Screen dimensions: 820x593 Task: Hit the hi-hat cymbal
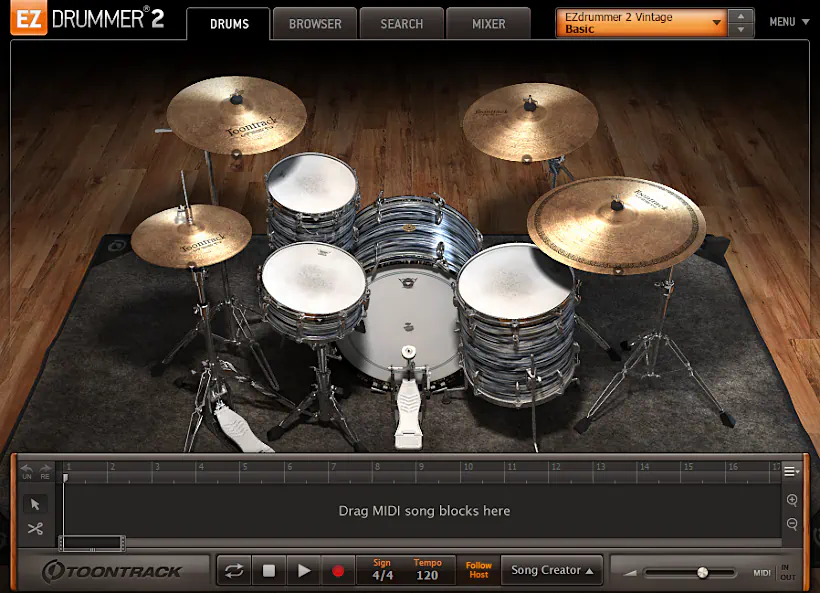(191, 236)
